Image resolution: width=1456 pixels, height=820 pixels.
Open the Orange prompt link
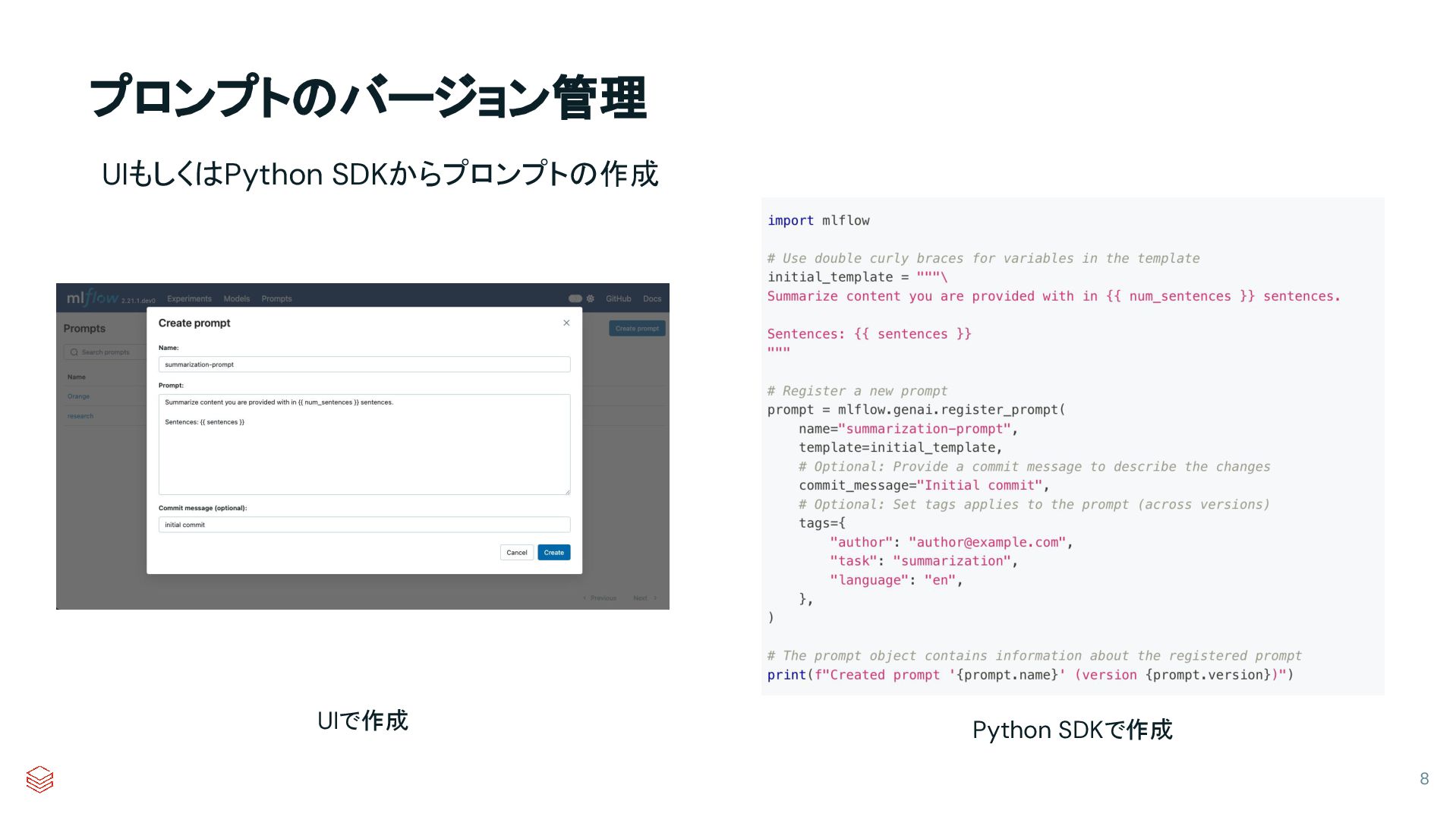(78, 396)
